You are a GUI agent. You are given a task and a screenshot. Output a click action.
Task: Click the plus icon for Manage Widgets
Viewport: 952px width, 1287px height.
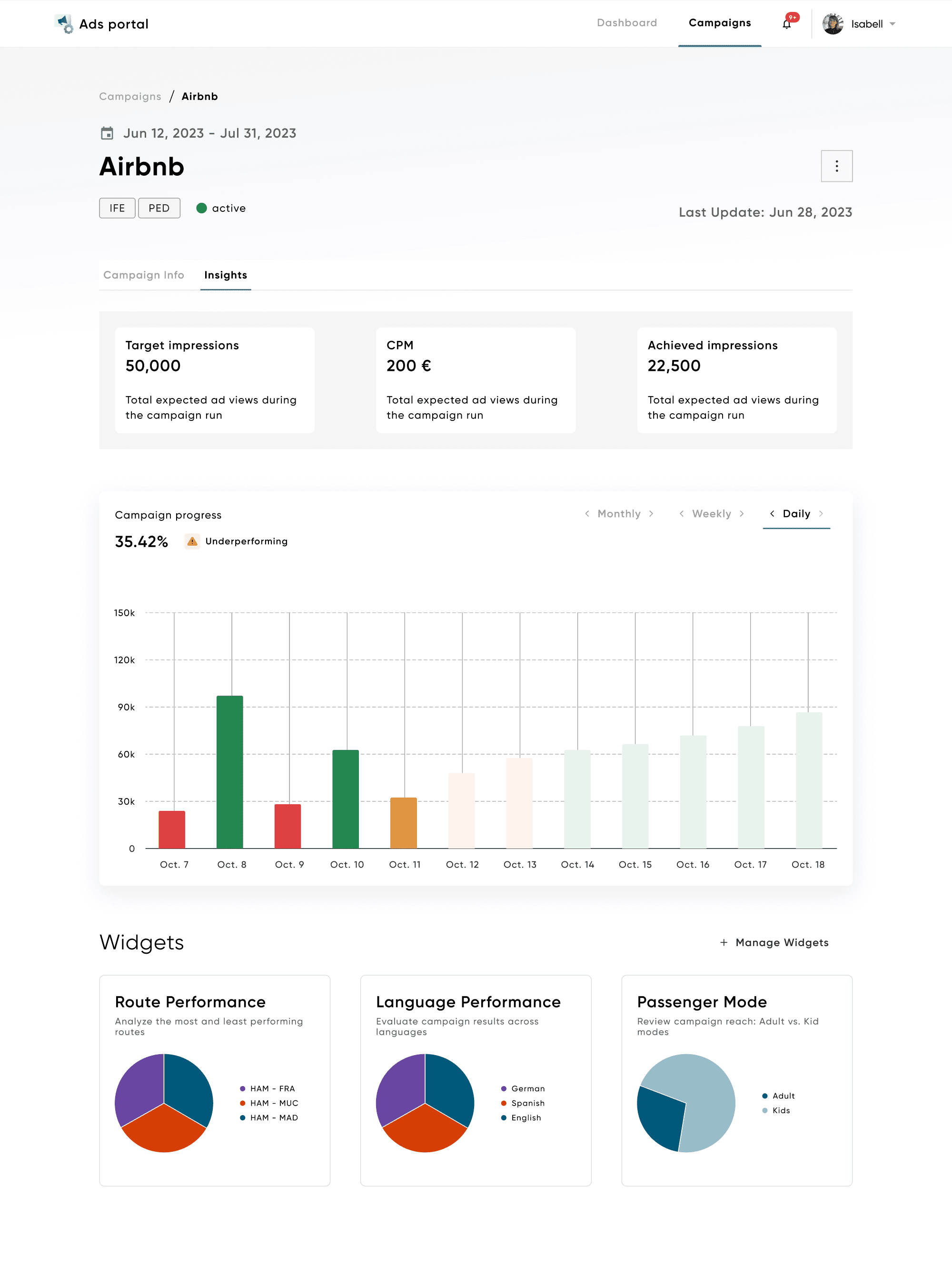coord(724,942)
